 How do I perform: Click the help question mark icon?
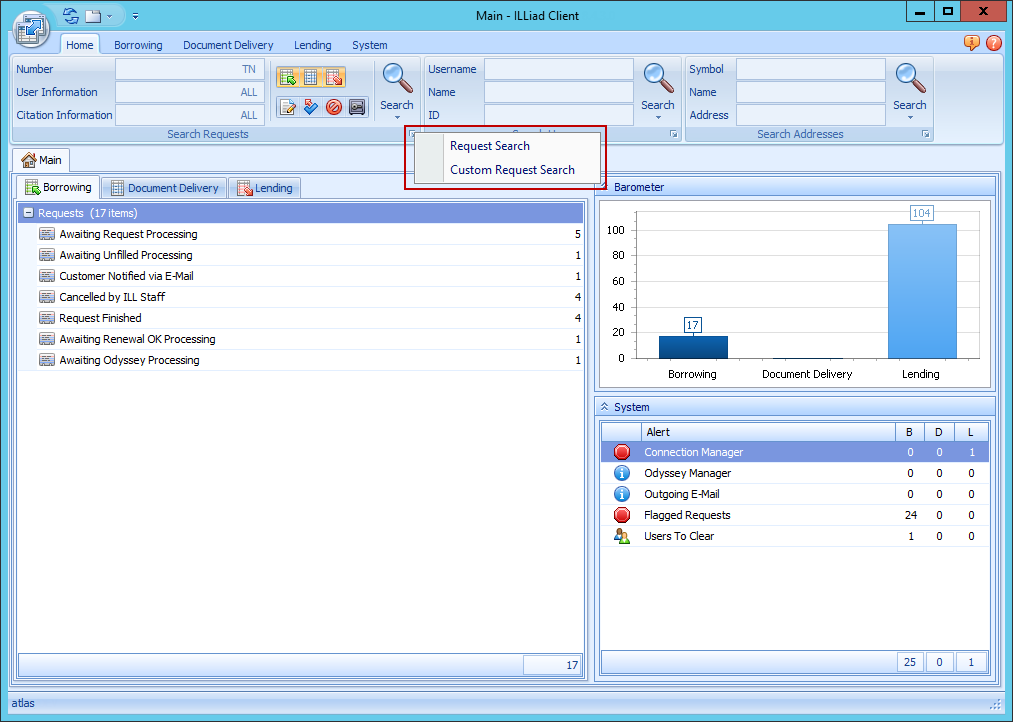point(993,43)
